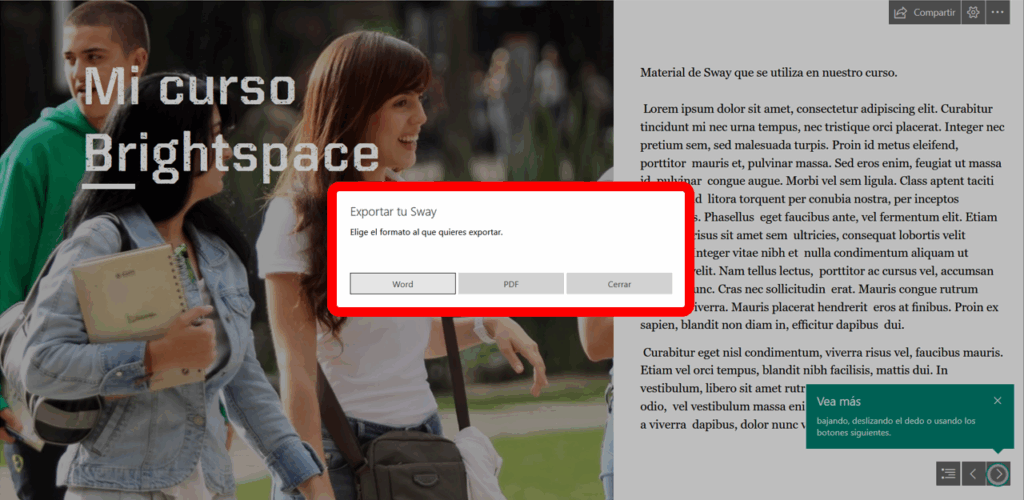
Task: Choose PDF as the export format
Action: 510,284
